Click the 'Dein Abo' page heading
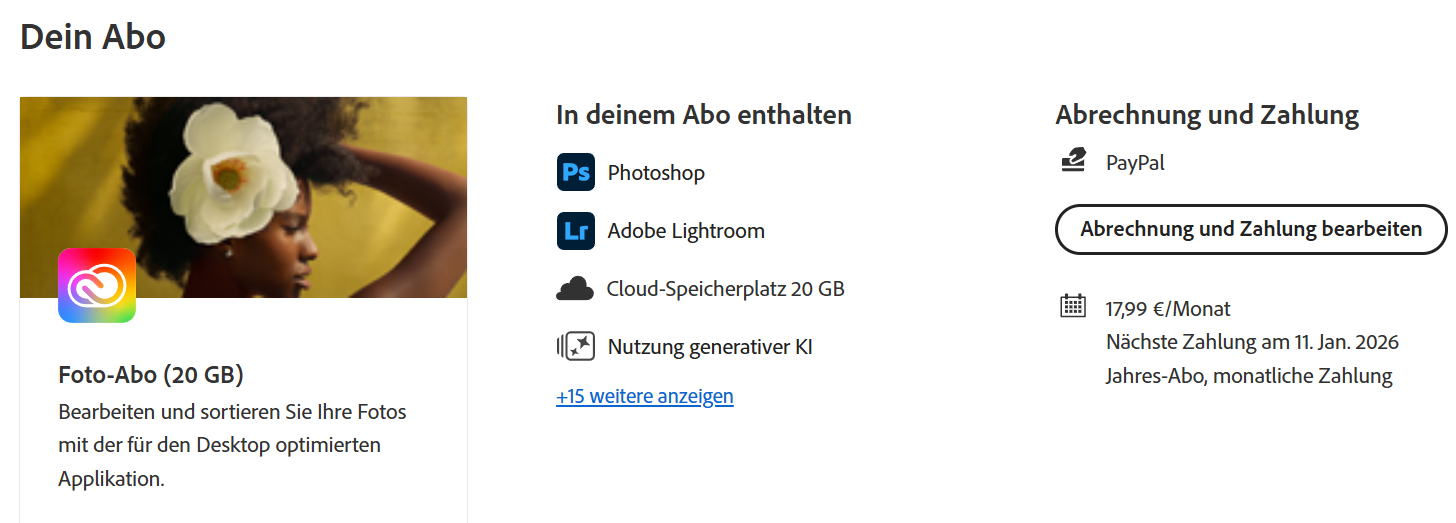Viewport: 1456px width, 523px height. 93,37
